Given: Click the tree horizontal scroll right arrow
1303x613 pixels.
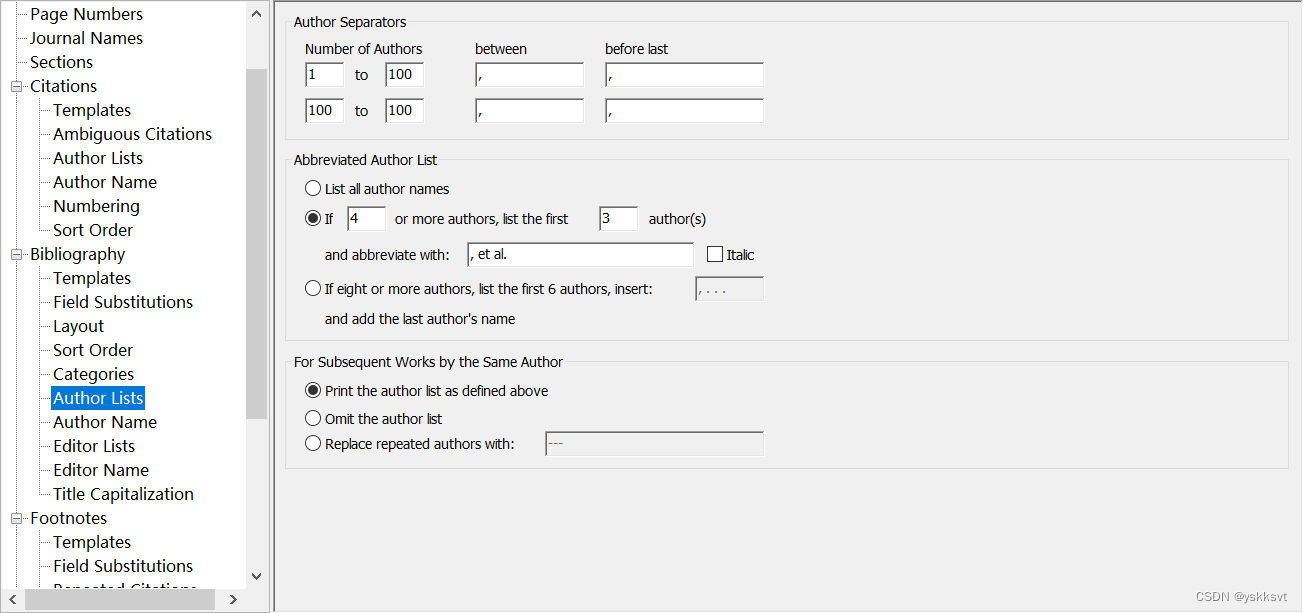Looking at the screenshot, I should tap(233, 600).
